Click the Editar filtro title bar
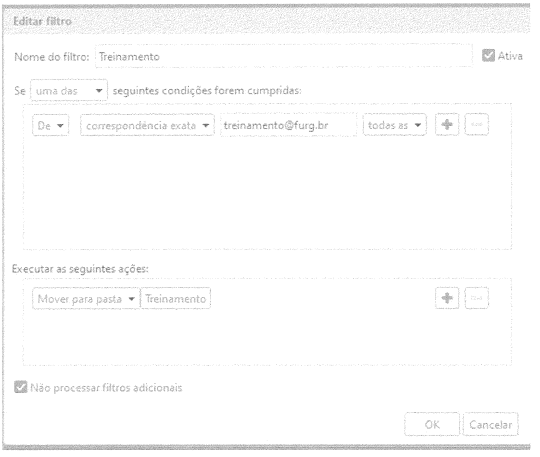The image size is (540, 457). pyautogui.click(x=266, y=21)
